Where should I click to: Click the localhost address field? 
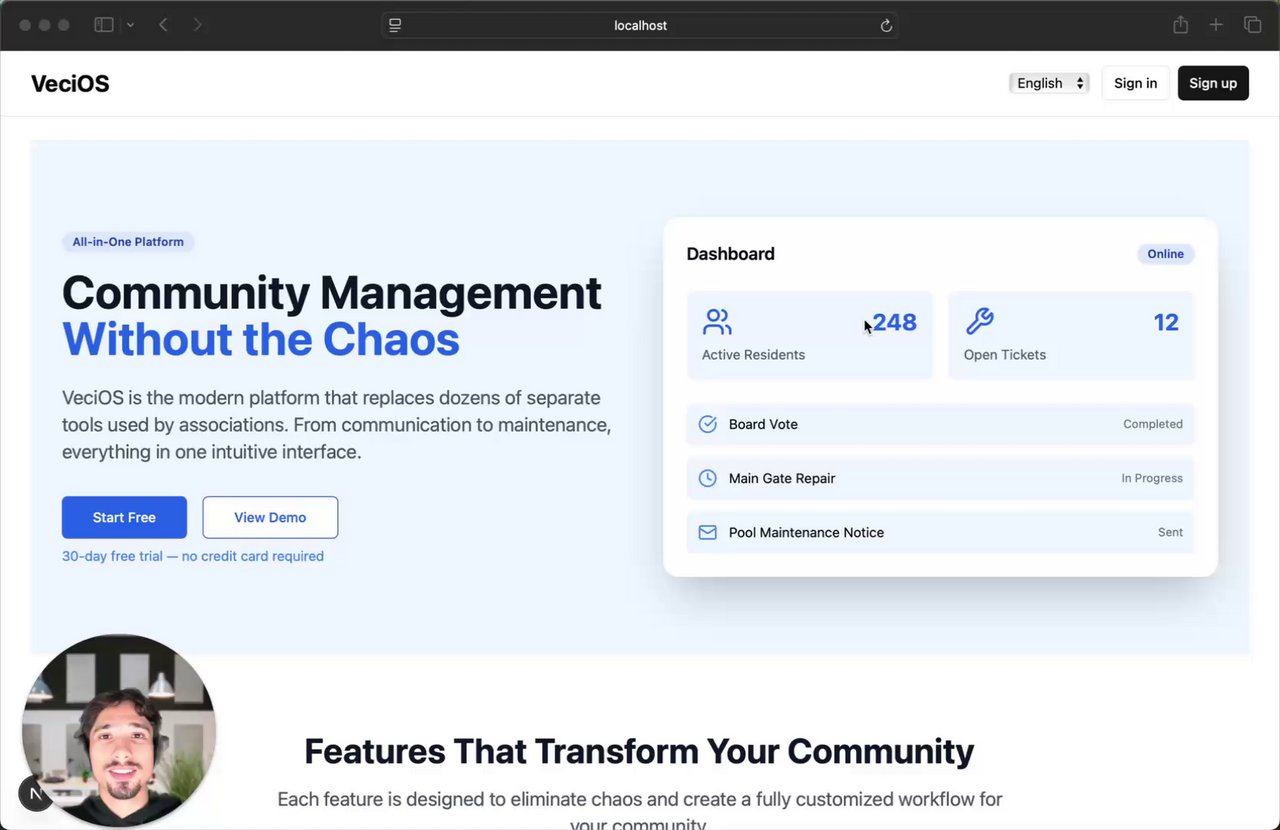(x=640, y=25)
